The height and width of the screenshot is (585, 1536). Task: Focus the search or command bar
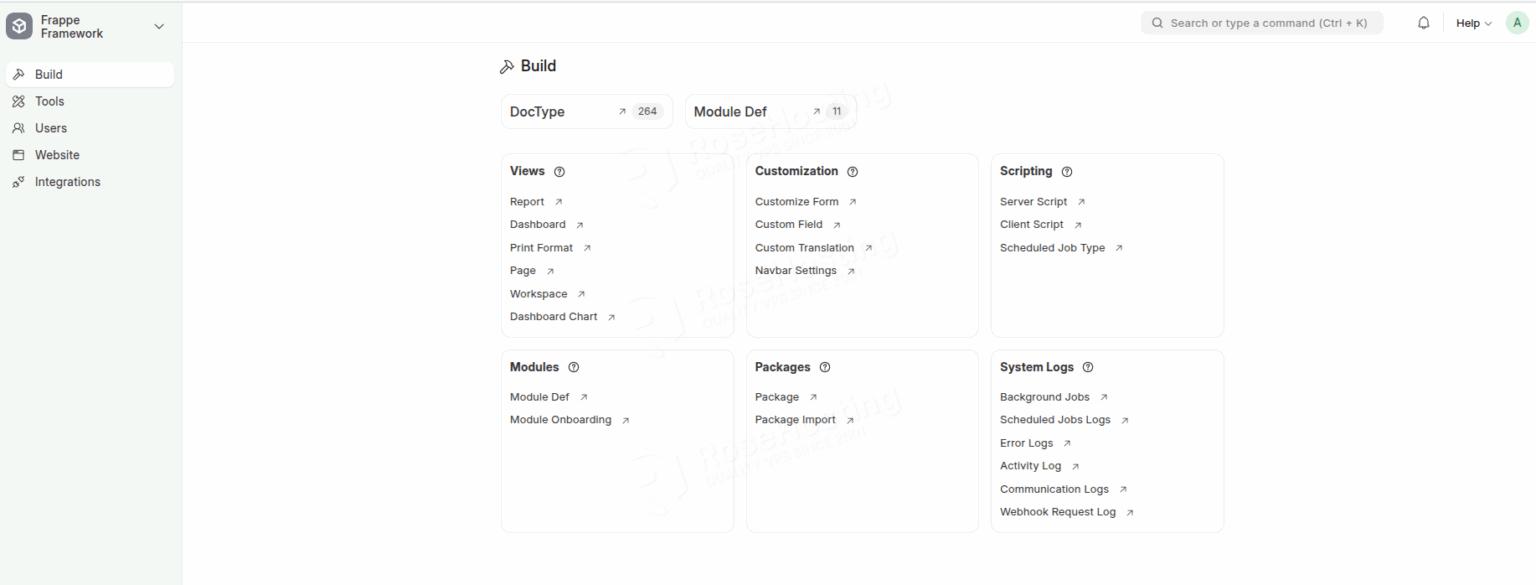click(1262, 23)
